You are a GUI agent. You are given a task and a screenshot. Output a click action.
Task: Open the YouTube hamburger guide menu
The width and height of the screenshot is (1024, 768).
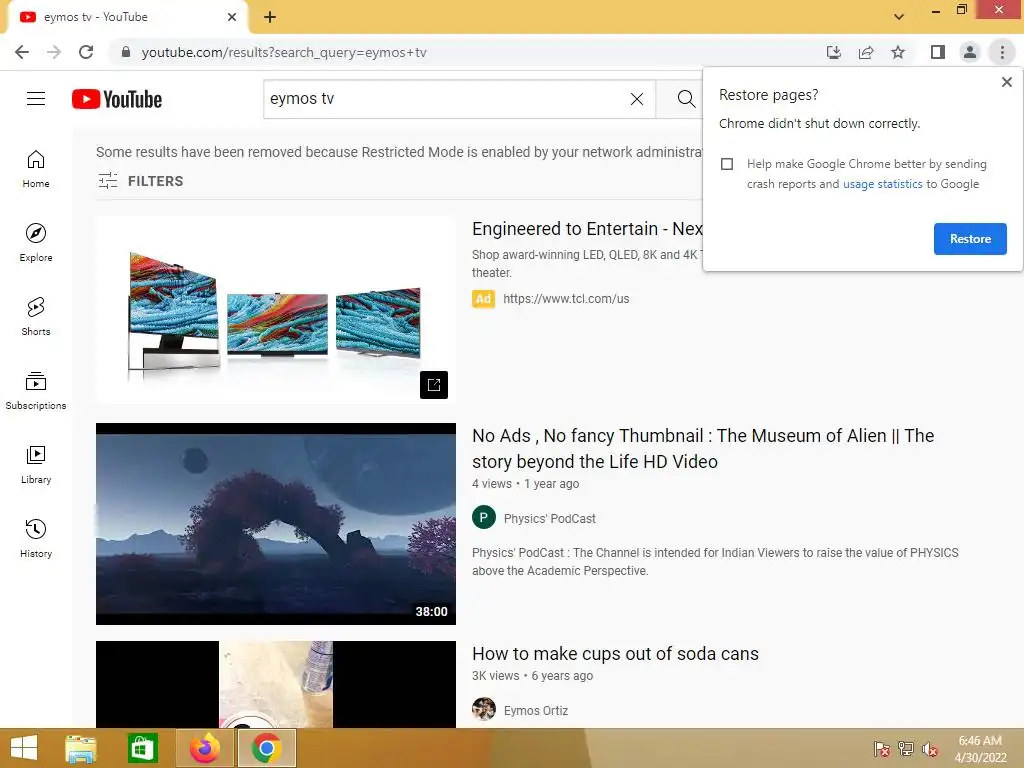coord(36,99)
